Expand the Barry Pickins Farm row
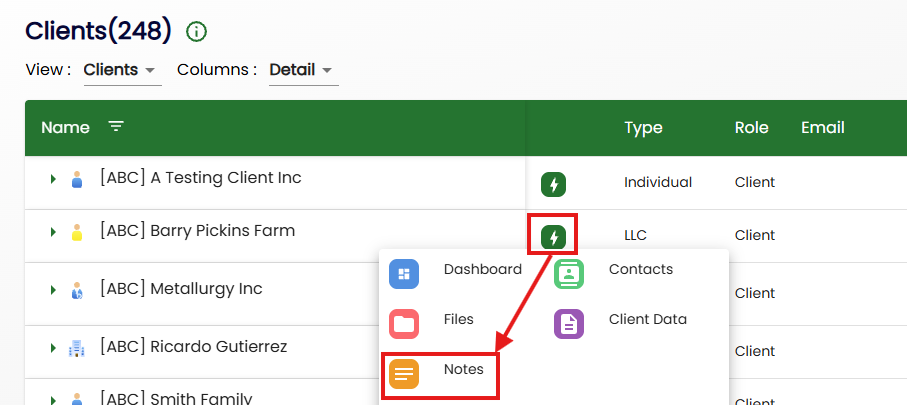Image resolution: width=907 pixels, height=405 pixels. pos(52,232)
